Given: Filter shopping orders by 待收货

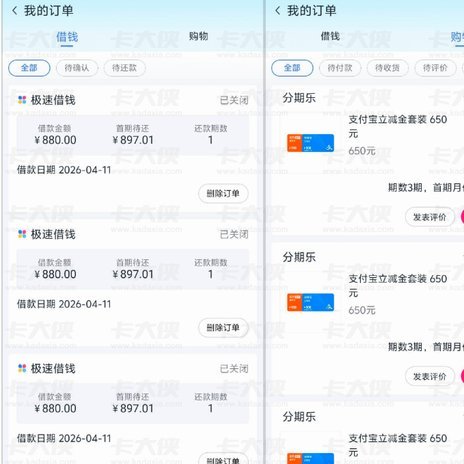Looking at the screenshot, I should pos(387,68).
